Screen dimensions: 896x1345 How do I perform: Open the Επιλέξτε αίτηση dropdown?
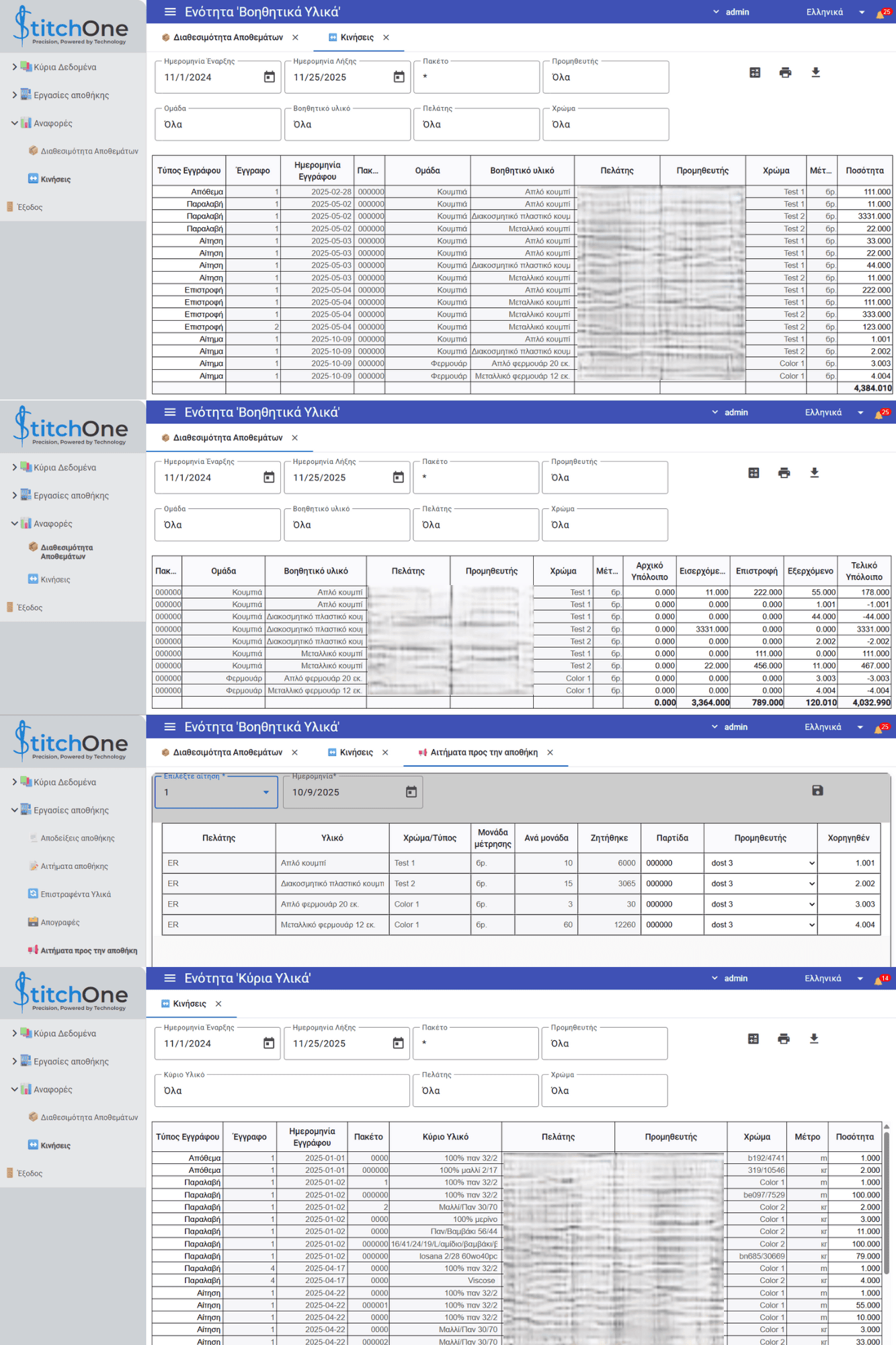[x=216, y=792]
